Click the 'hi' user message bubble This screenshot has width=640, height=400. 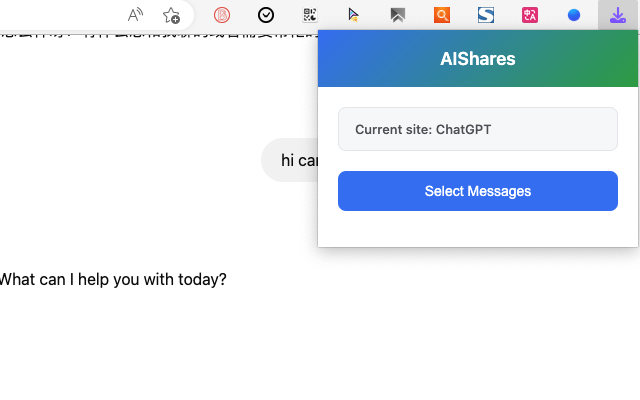(290, 160)
